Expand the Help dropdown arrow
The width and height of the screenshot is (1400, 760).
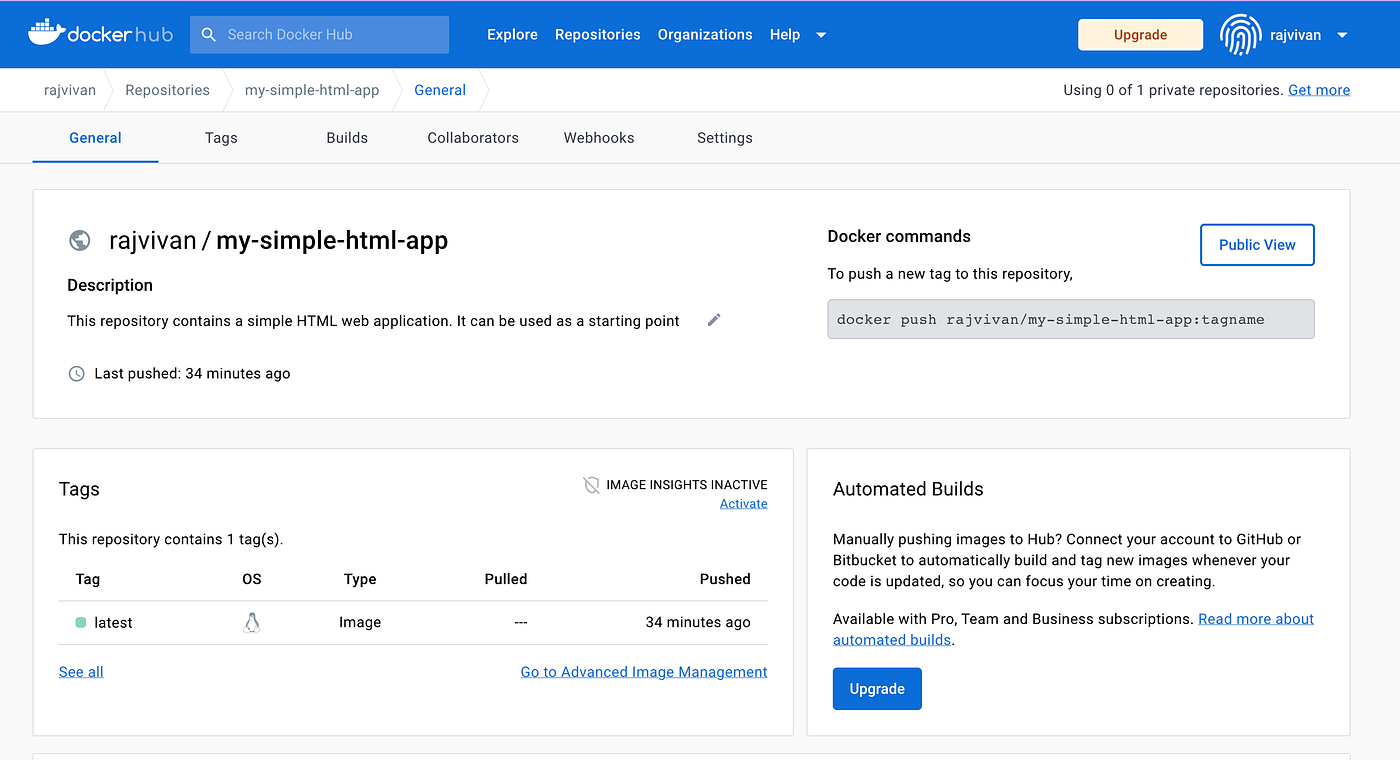click(x=821, y=35)
